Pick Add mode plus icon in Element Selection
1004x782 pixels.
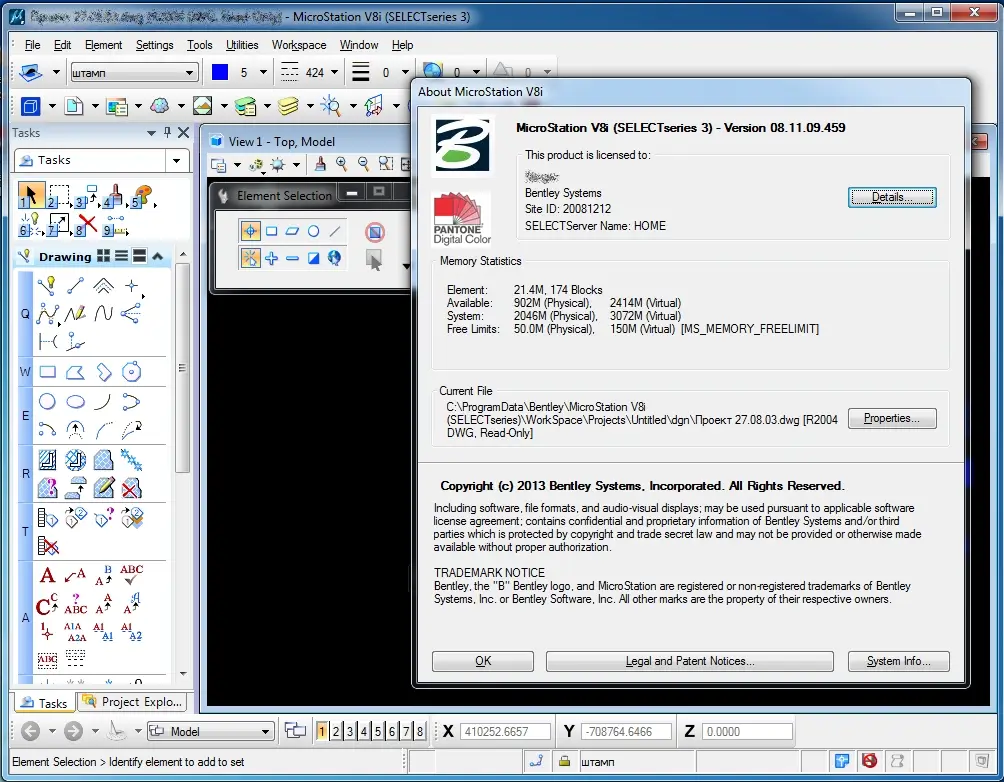tap(271, 258)
